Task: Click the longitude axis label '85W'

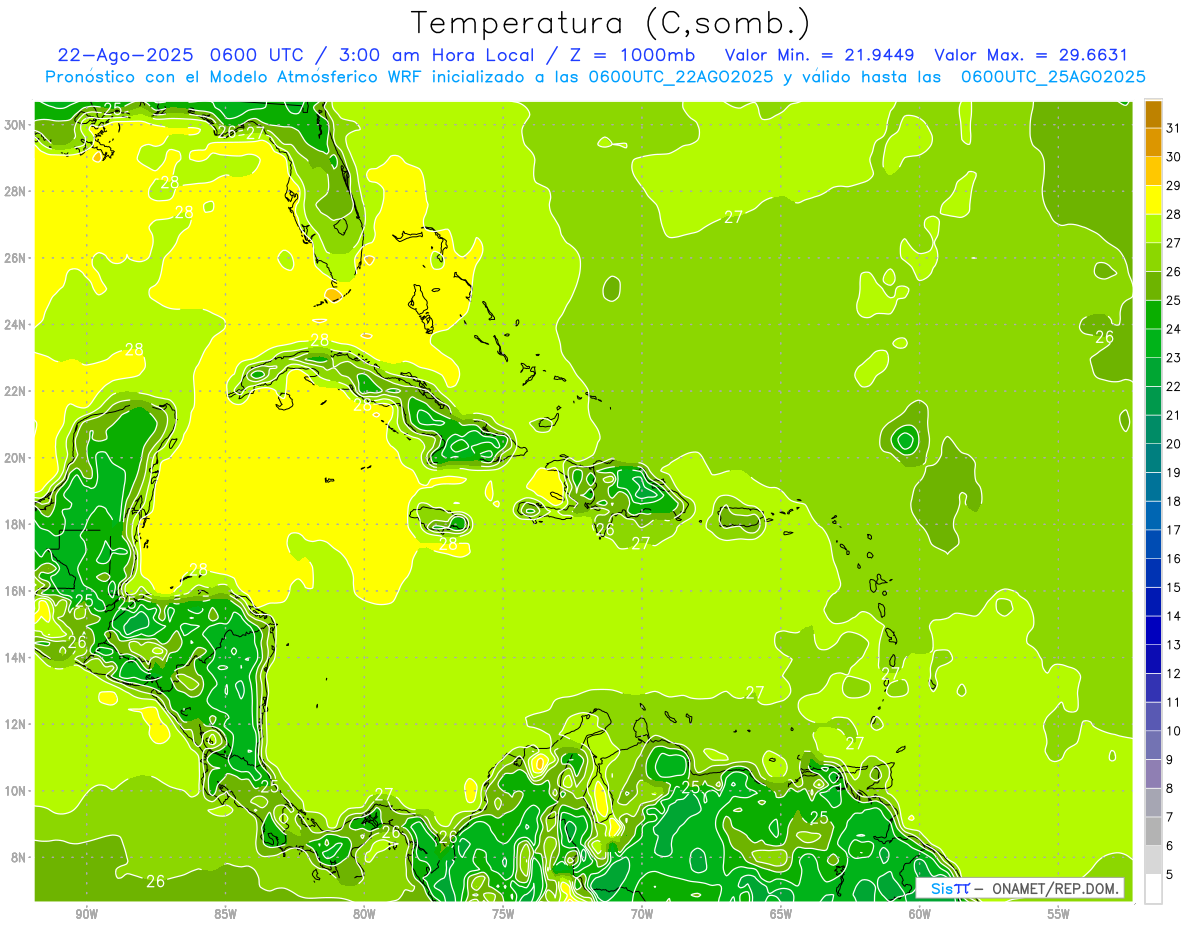Action: (225, 914)
